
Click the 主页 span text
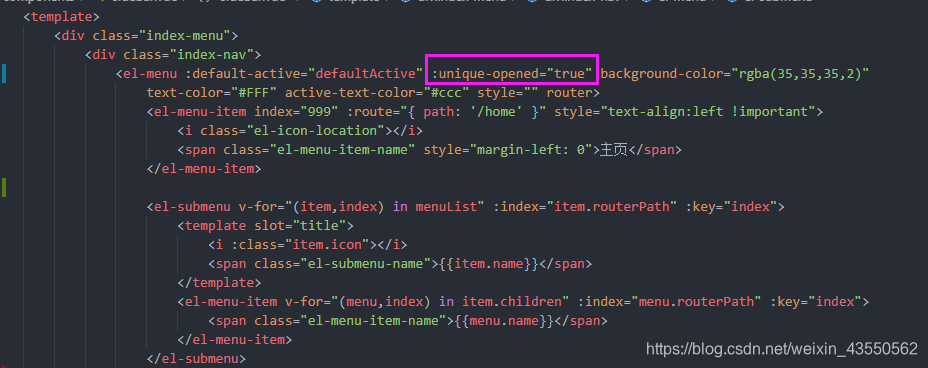pyautogui.click(x=613, y=150)
